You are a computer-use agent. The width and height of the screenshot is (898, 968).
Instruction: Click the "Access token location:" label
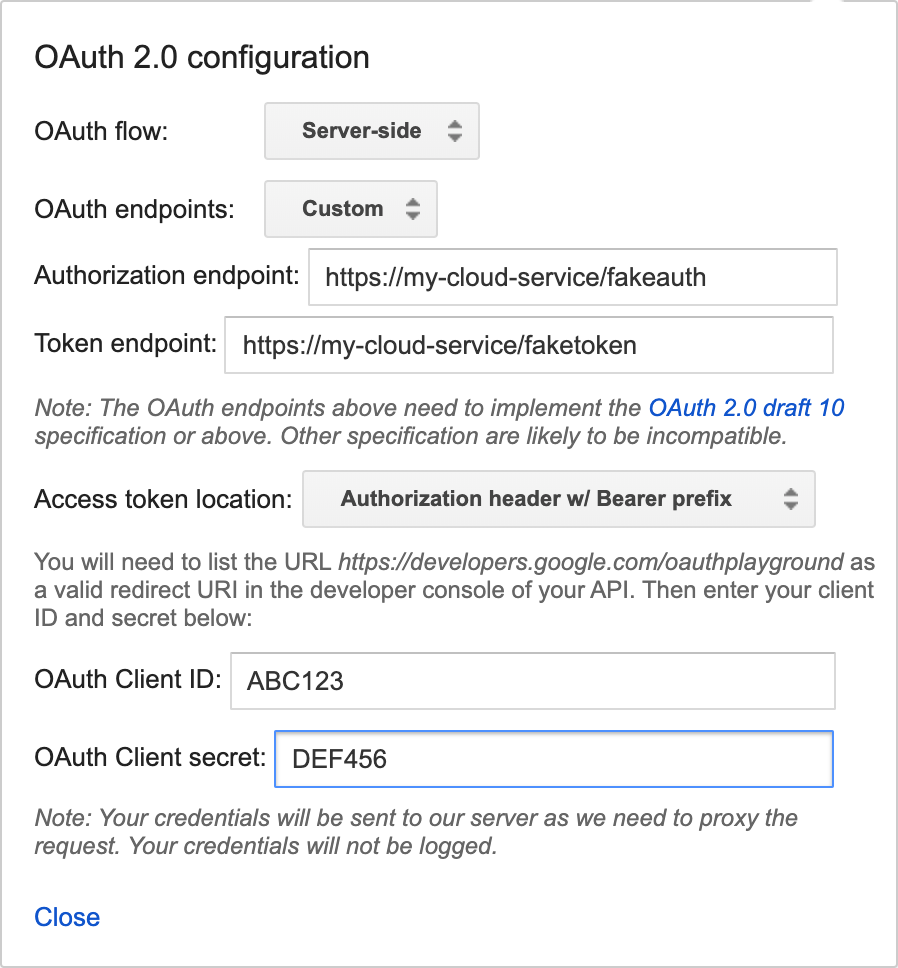coord(163,499)
